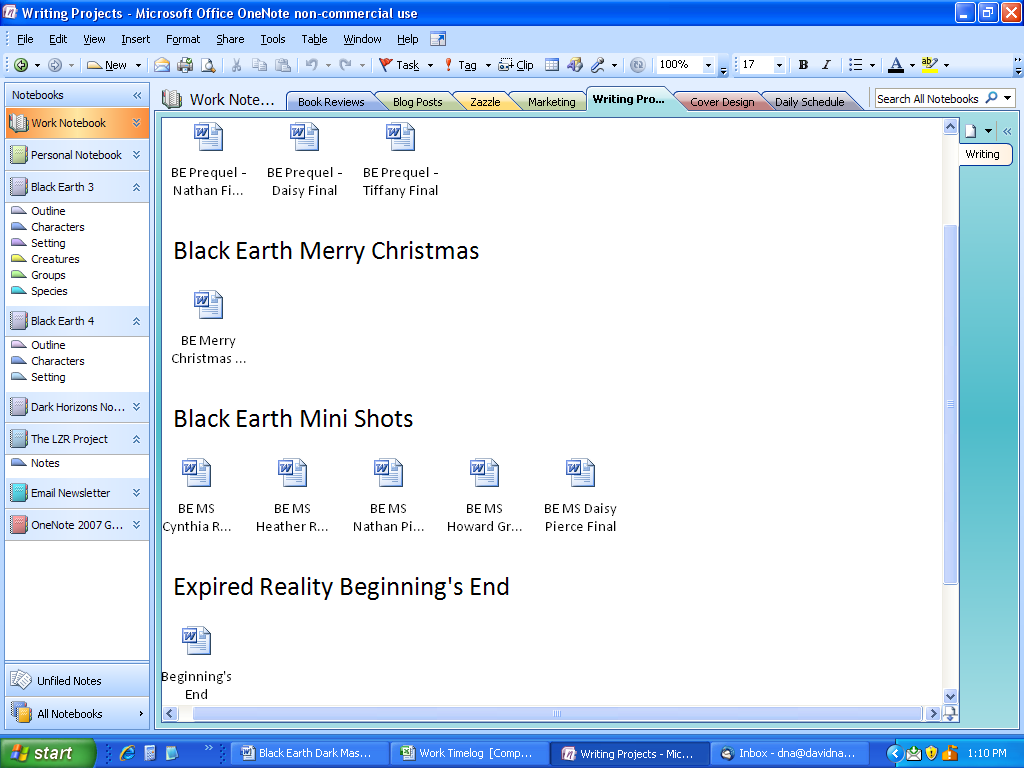Open the Table menu
Screen dimensions: 1024x768
click(x=314, y=39)
